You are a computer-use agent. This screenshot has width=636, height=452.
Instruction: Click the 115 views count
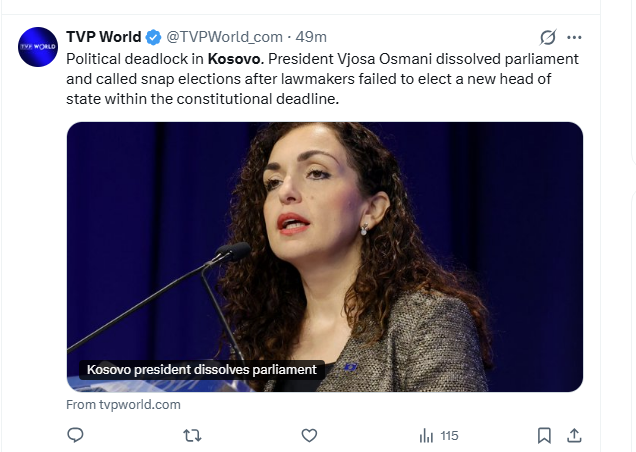pyautogui.click(x=449, y=435)
